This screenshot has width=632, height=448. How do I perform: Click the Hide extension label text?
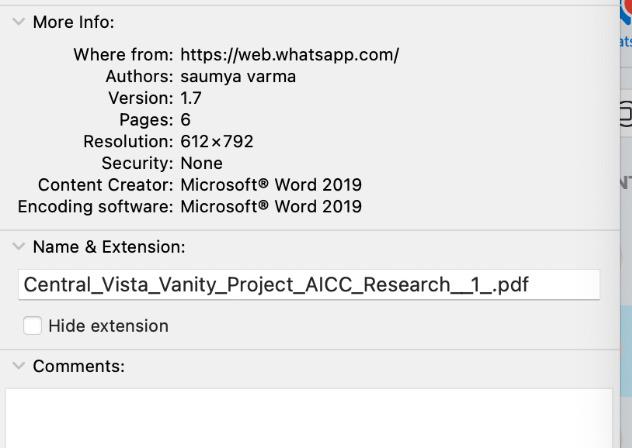click(108, 326)
